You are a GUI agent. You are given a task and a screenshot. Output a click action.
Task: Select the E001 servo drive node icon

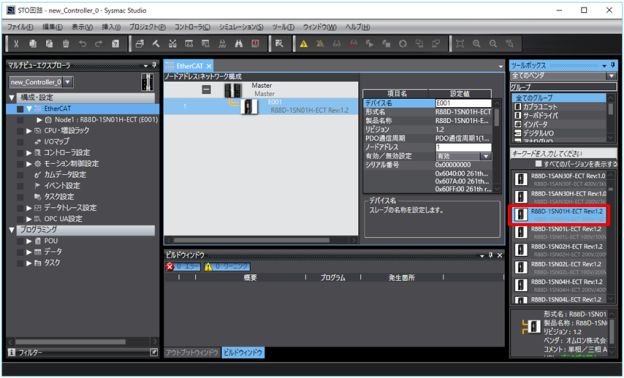click(249, 107)
